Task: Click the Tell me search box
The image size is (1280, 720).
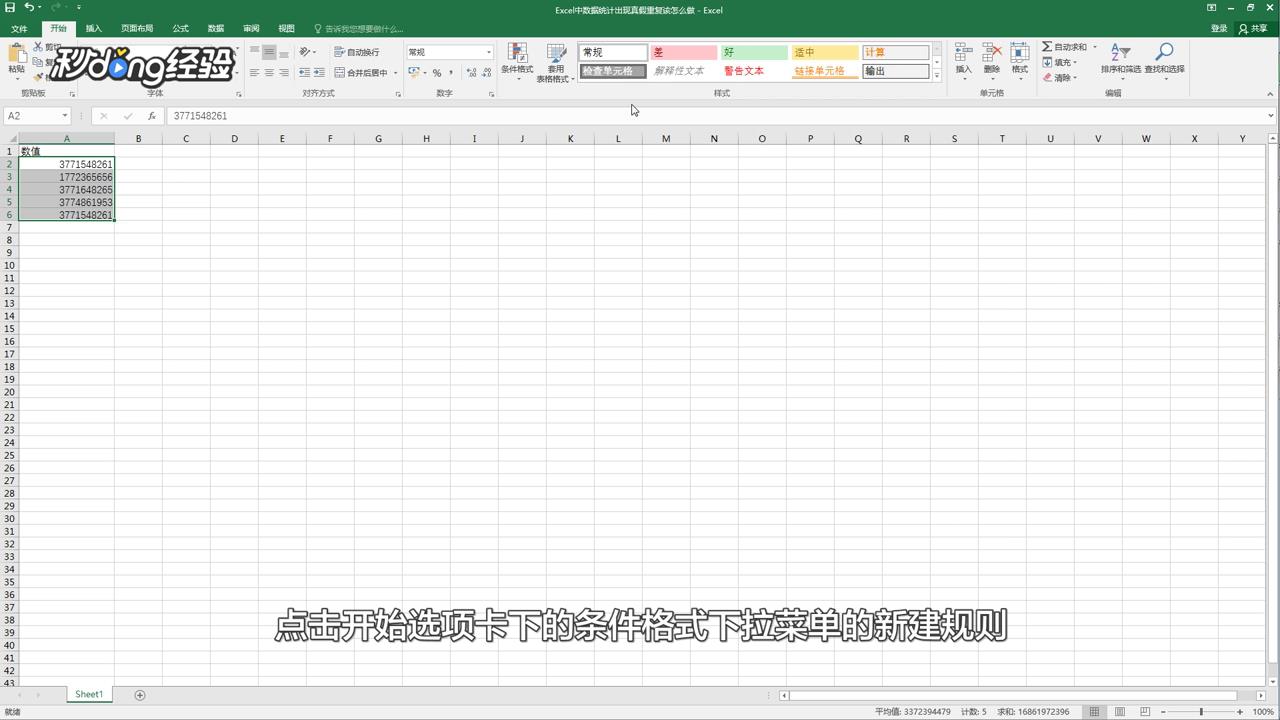Action: coord(359,29)
